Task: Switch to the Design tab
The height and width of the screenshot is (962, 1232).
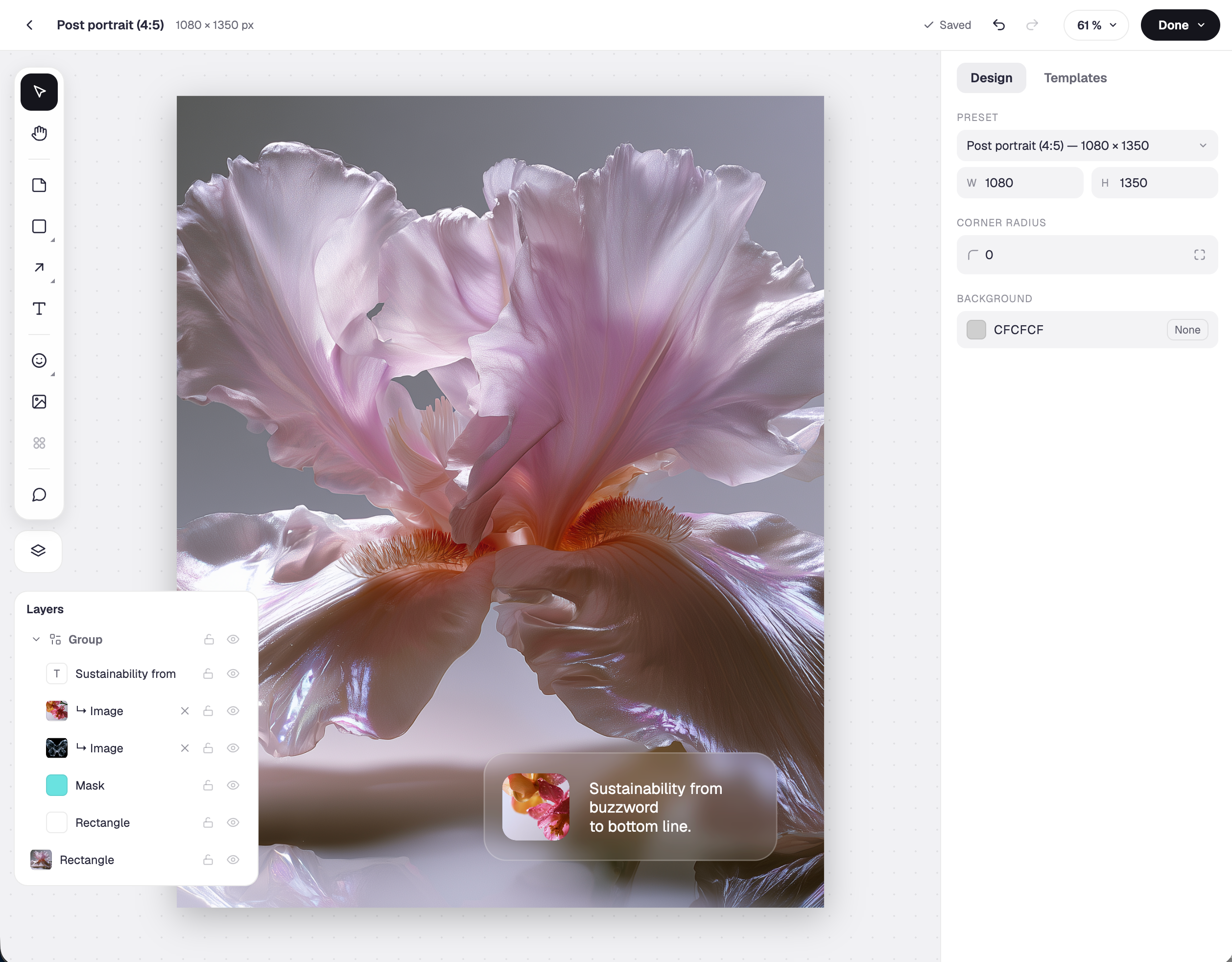Action: click(991, 78)
